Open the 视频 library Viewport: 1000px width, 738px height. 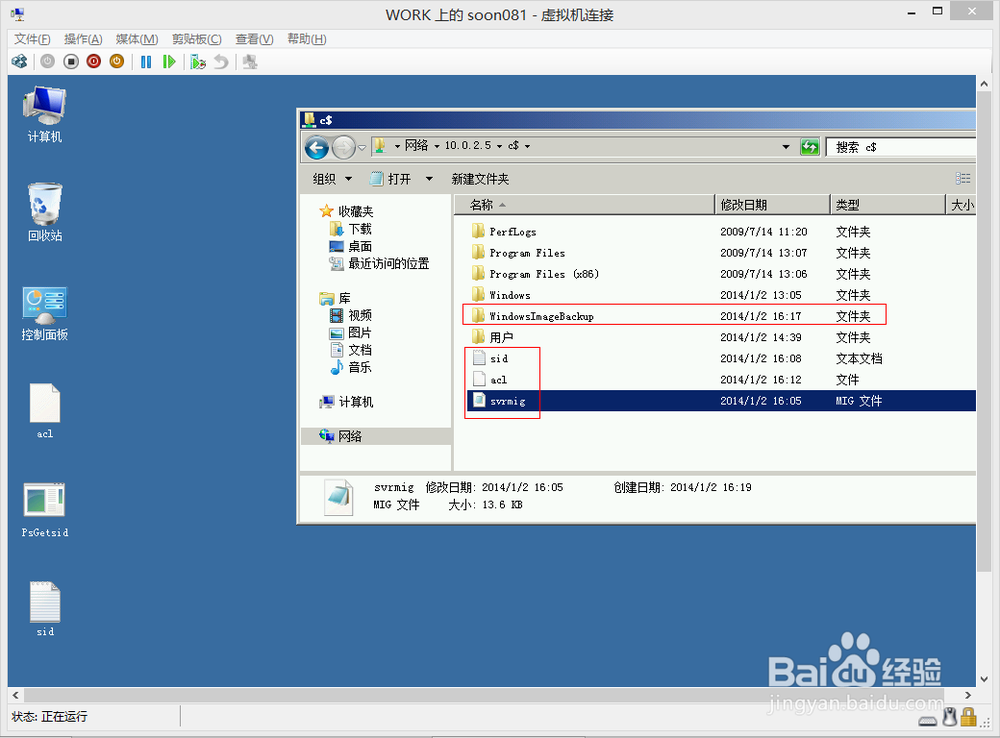[x=351, y=315]
